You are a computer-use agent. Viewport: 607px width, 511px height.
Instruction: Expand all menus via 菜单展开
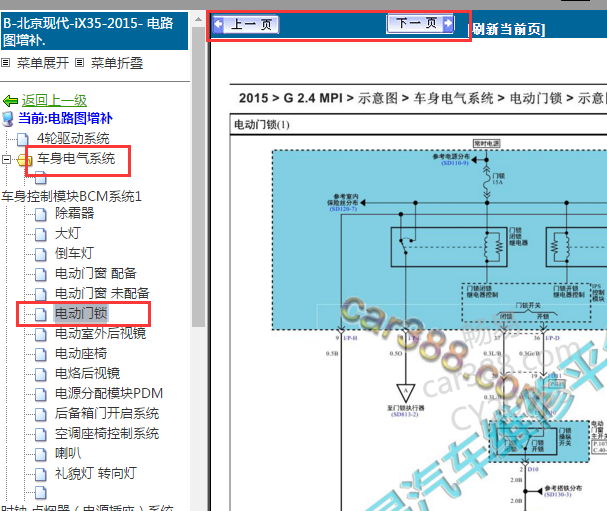pyautogui.click(x=43, y=63)
